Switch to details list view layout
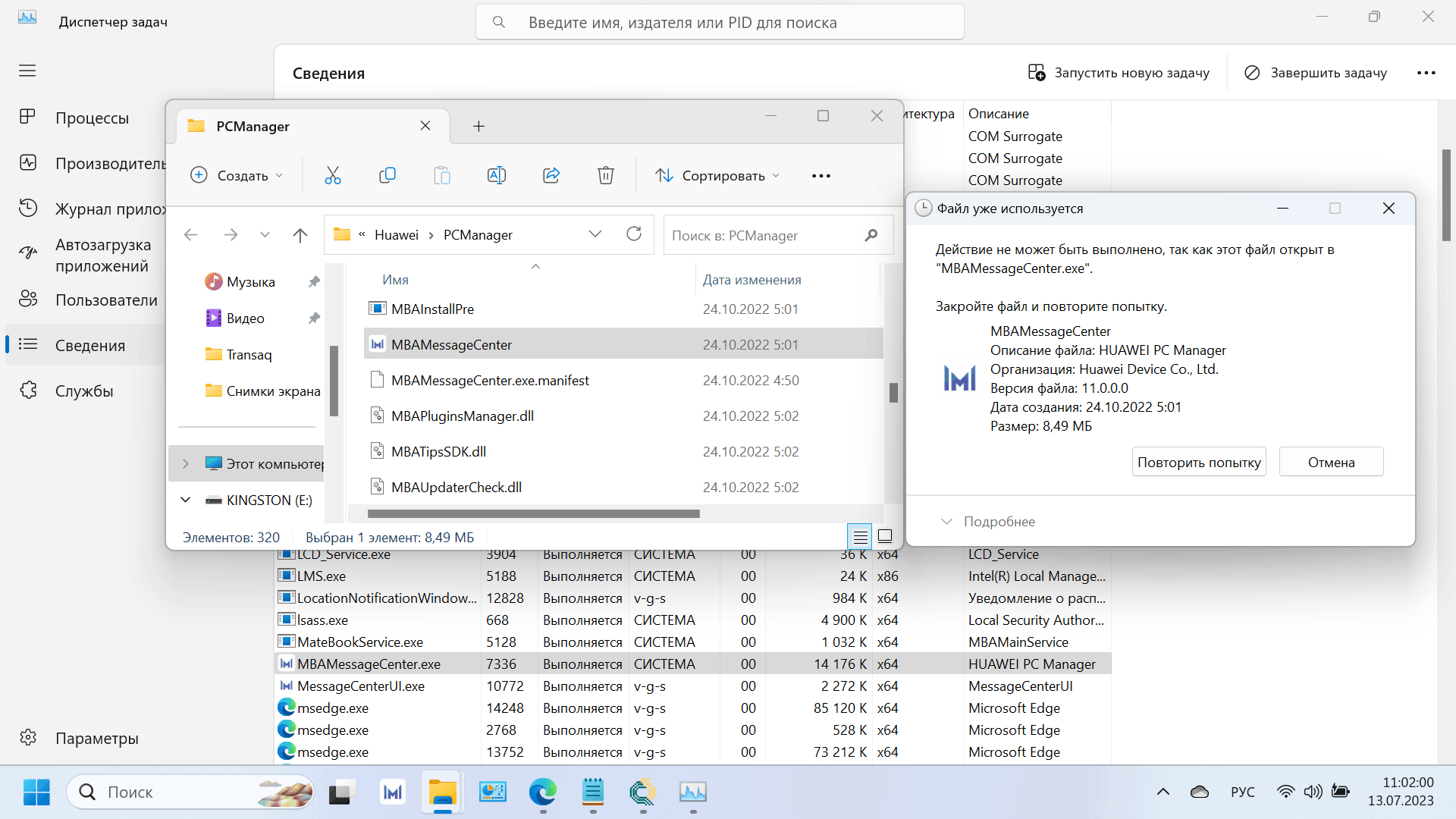This screenshot has width=1456, height=819. pyautogui.click(x=860, y=537)
